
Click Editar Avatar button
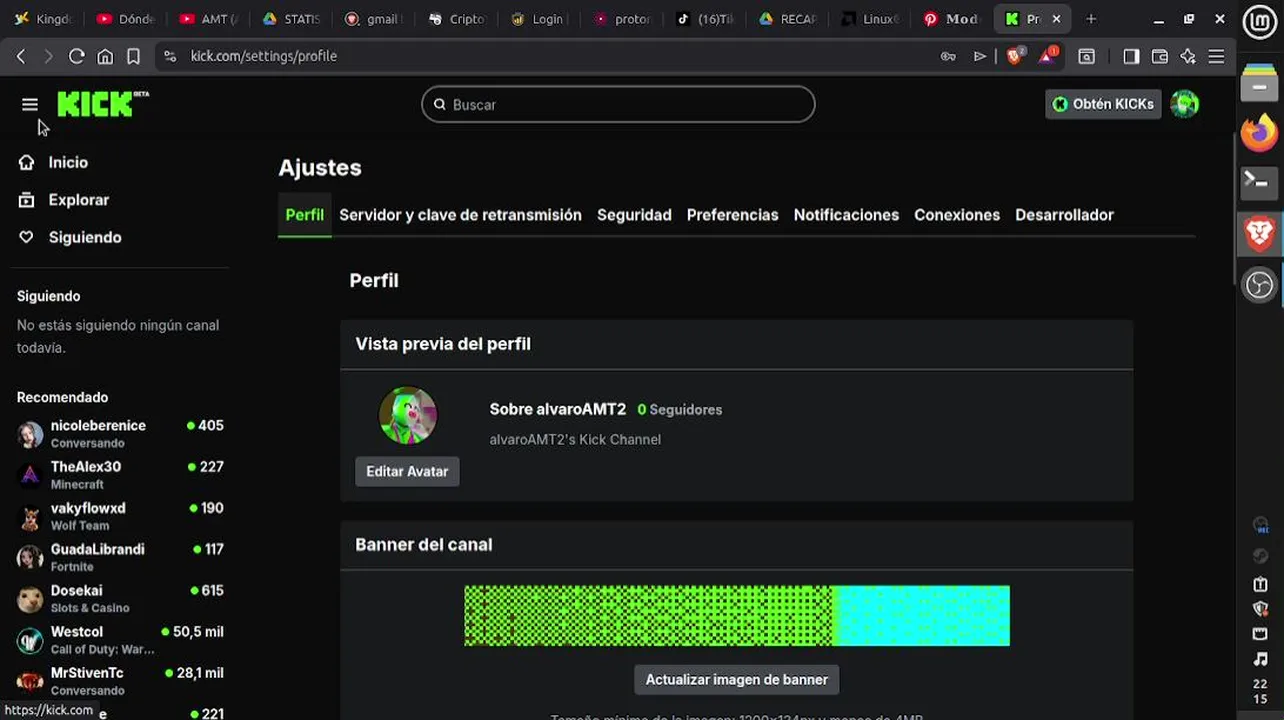407,471
